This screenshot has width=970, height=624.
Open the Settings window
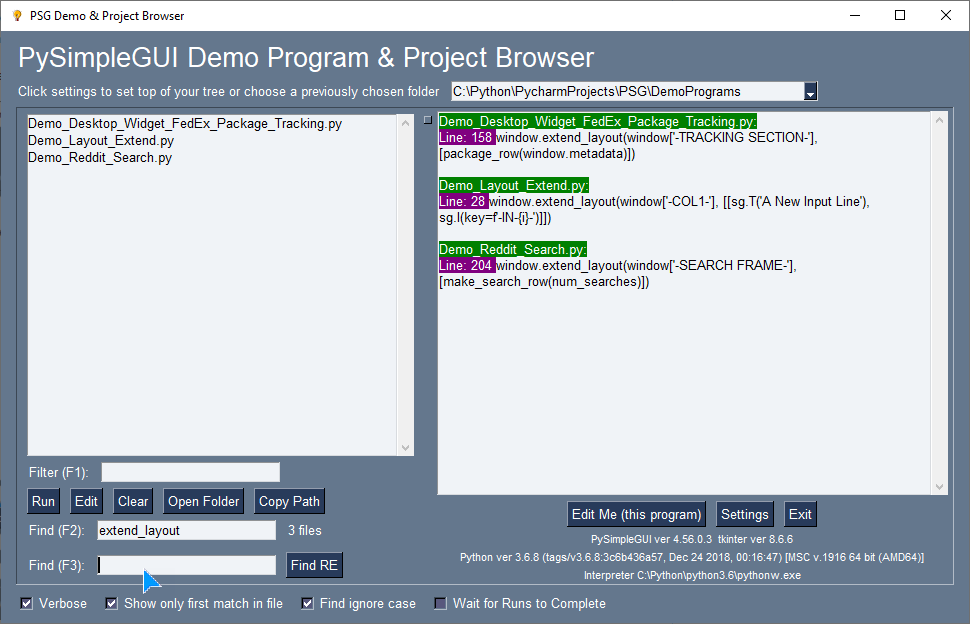[x=744, y=513]
